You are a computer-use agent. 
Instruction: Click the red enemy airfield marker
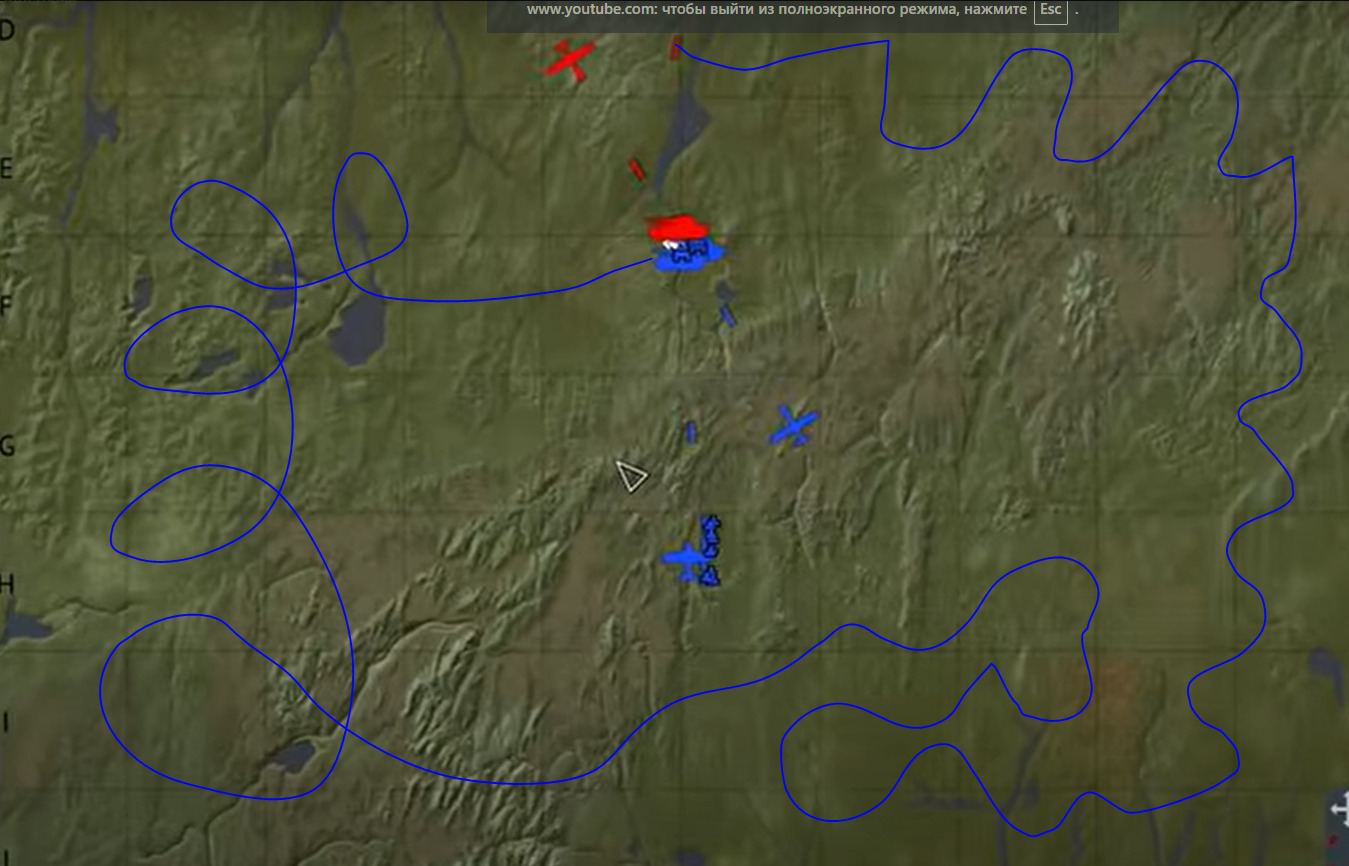(676, 229)
